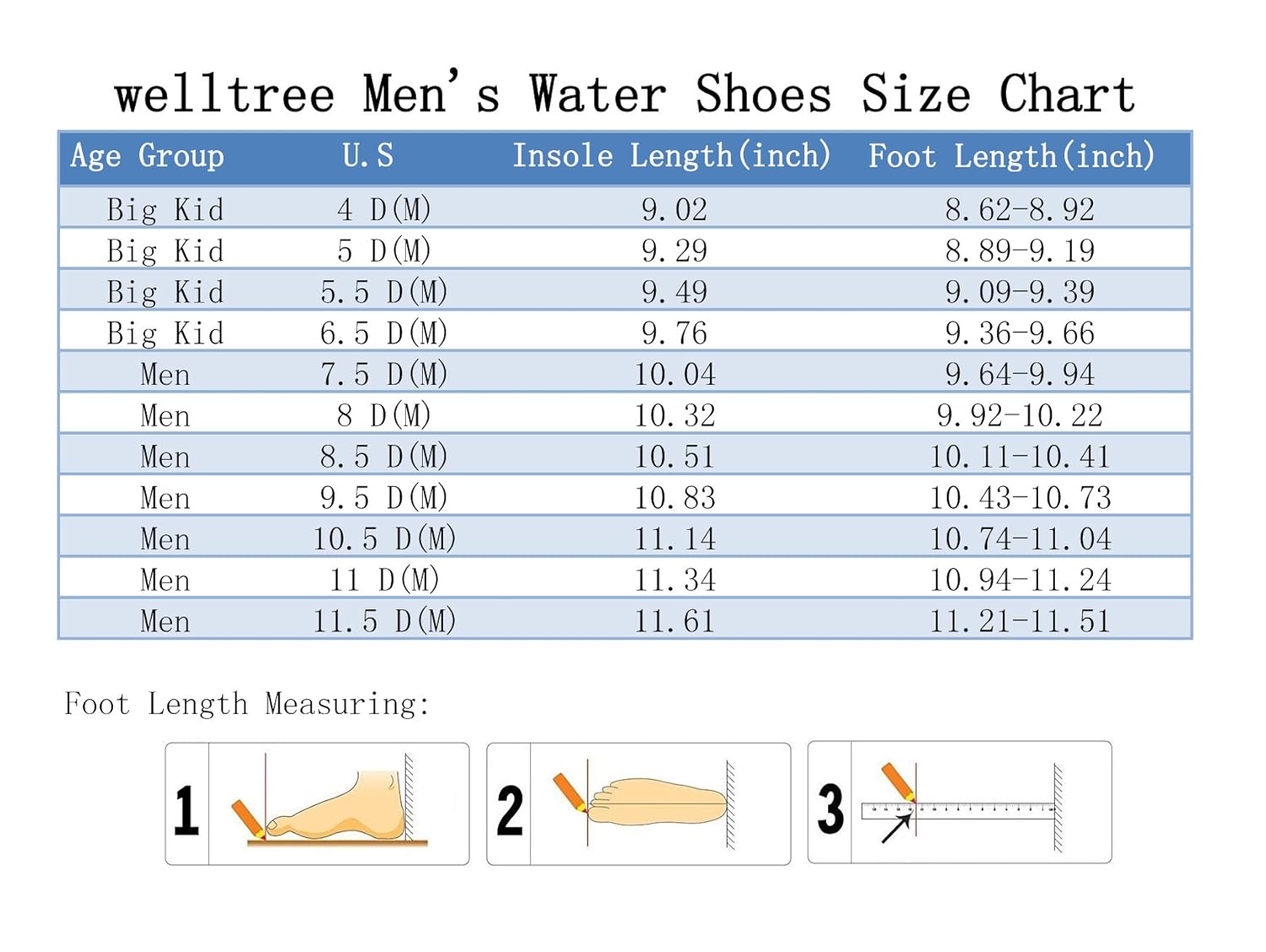Viewport: 1266px width, 952px height.
Task: Click the Foot Length Measuring label
Action: [x=247, y=704]
